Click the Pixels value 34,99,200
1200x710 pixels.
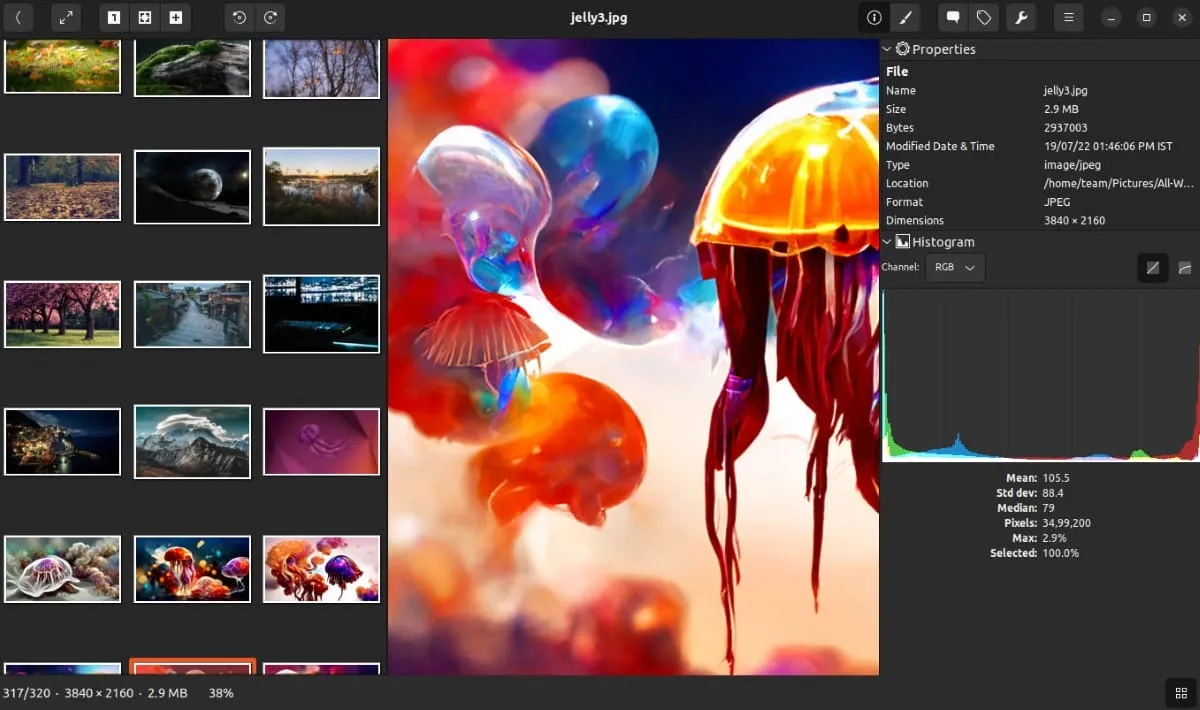1066,523
